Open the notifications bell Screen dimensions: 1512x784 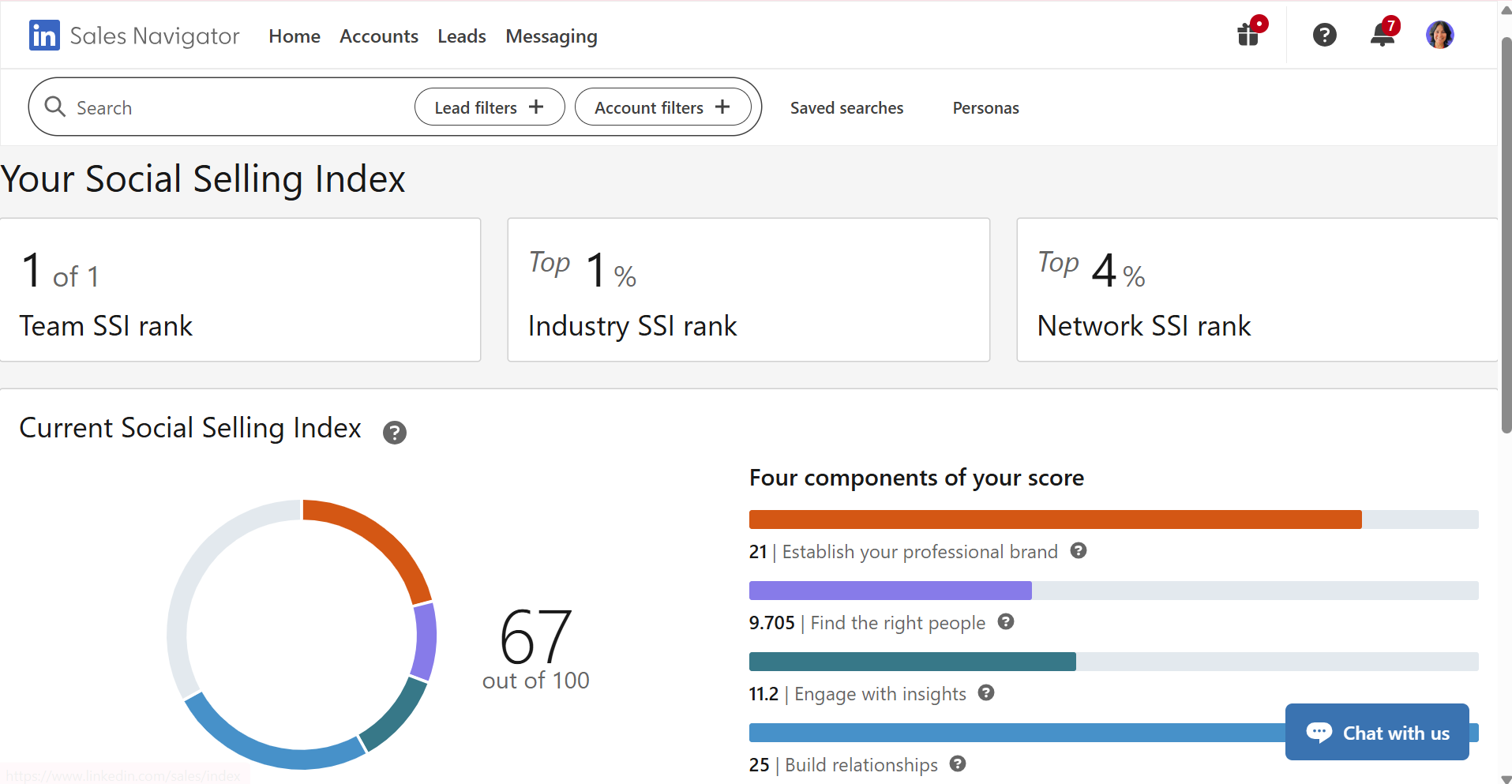point(1383,35)
